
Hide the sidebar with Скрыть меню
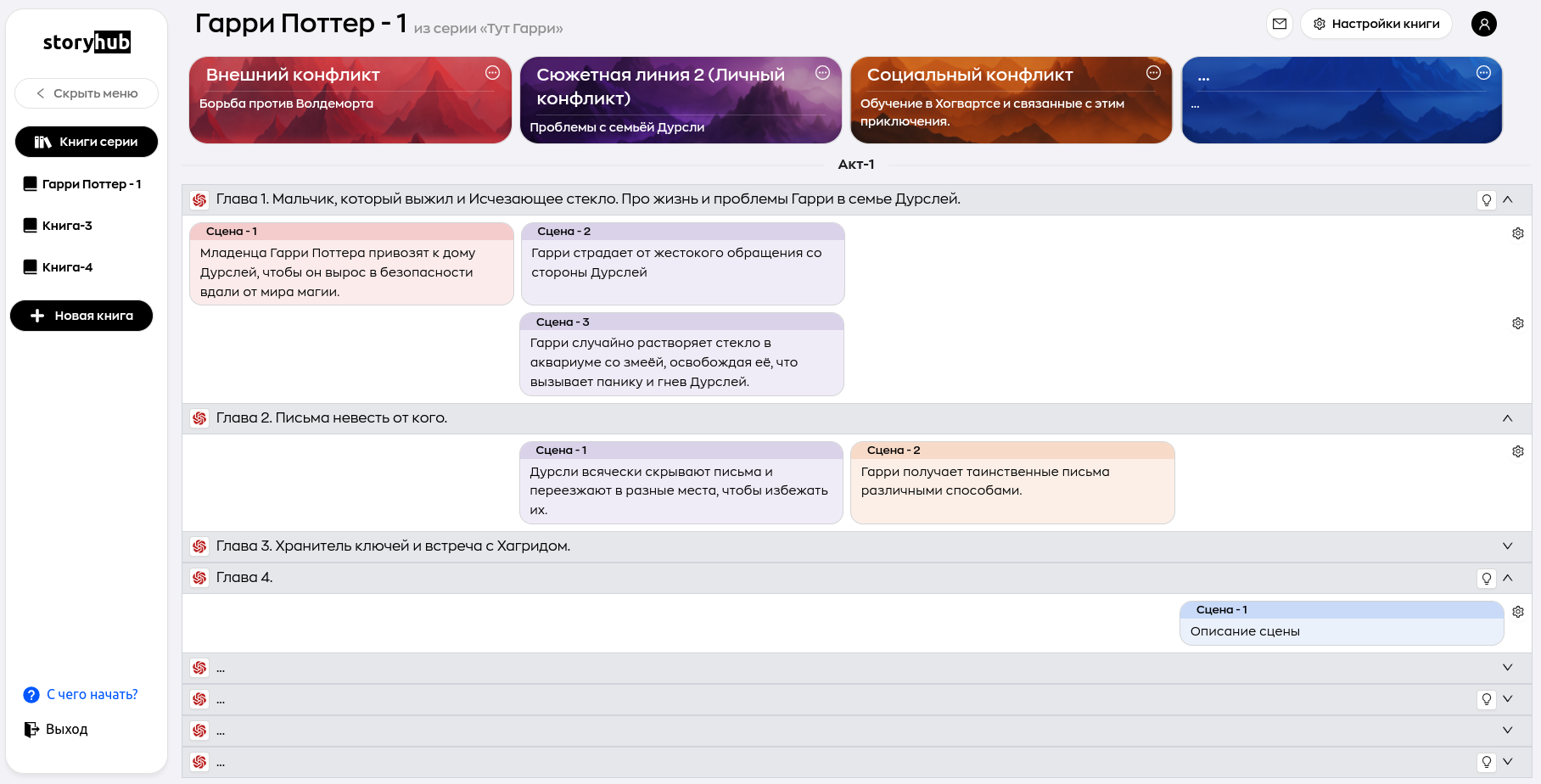click(x=87, y=93)
